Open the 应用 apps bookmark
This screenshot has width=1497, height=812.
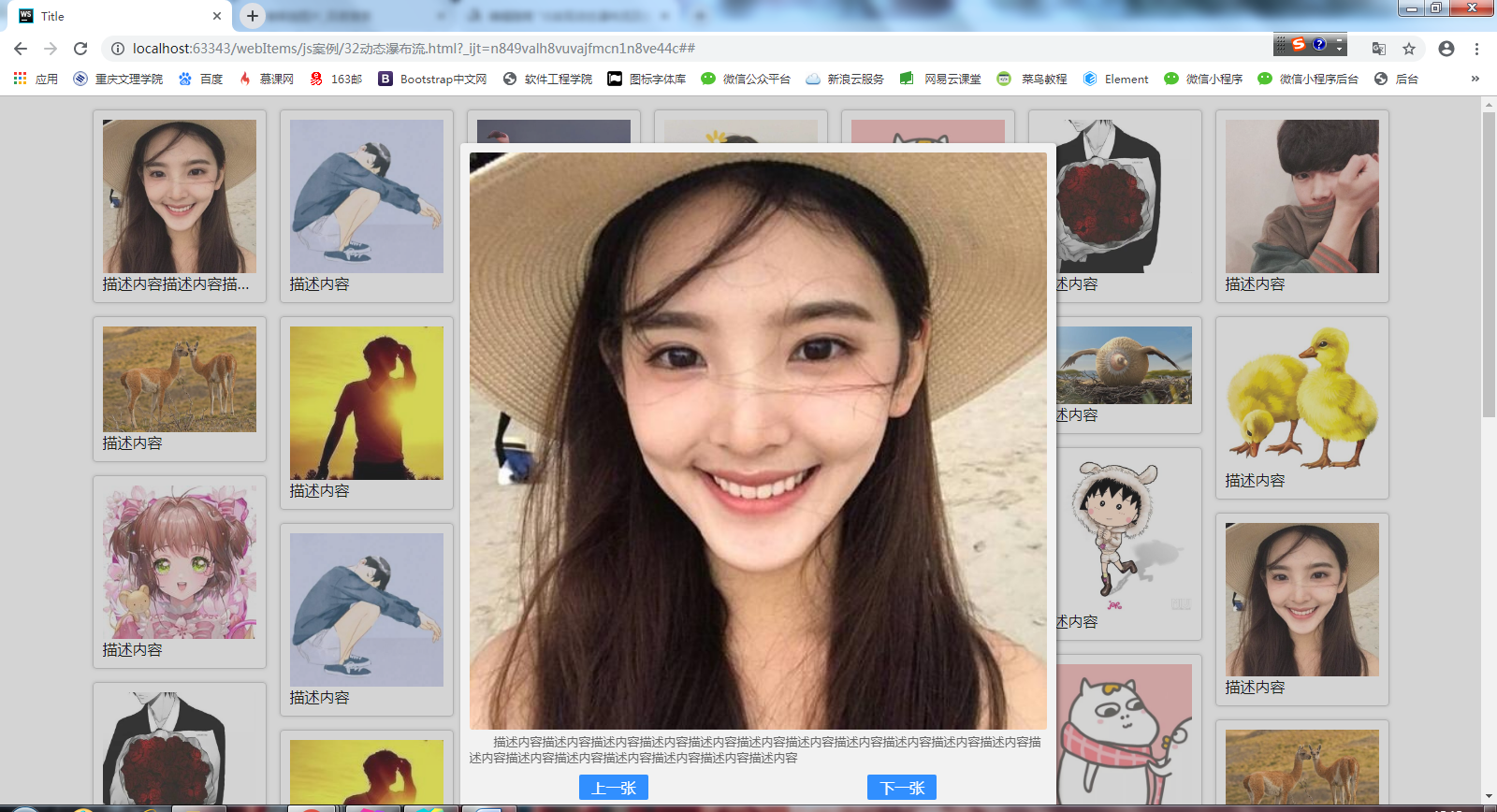(x=36, y=80)
